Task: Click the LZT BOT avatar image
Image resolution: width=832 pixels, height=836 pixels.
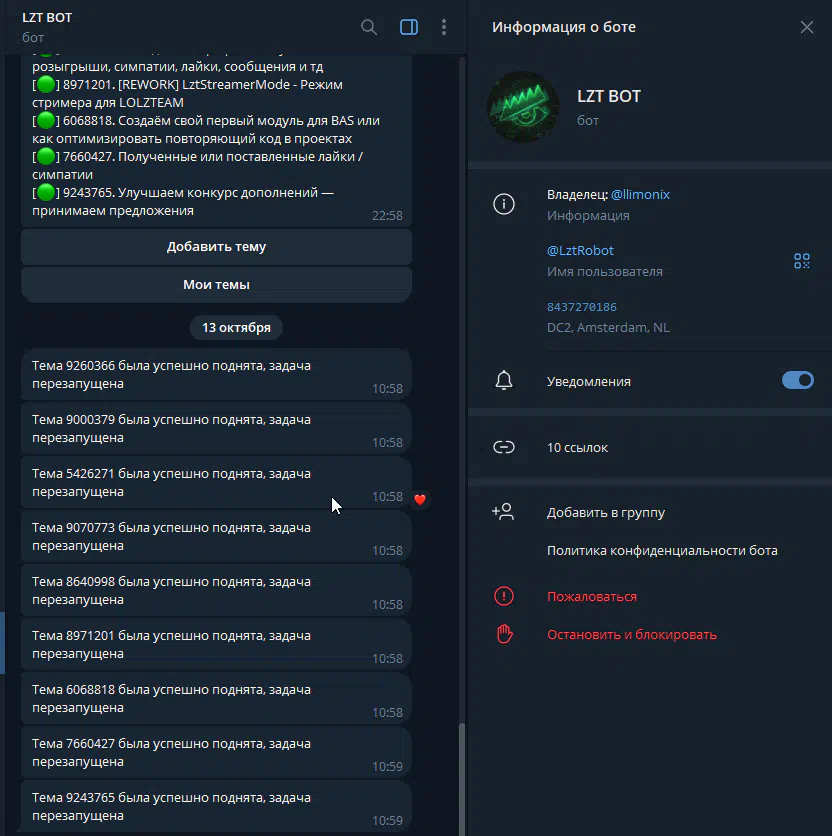Action: pos(523,107)
